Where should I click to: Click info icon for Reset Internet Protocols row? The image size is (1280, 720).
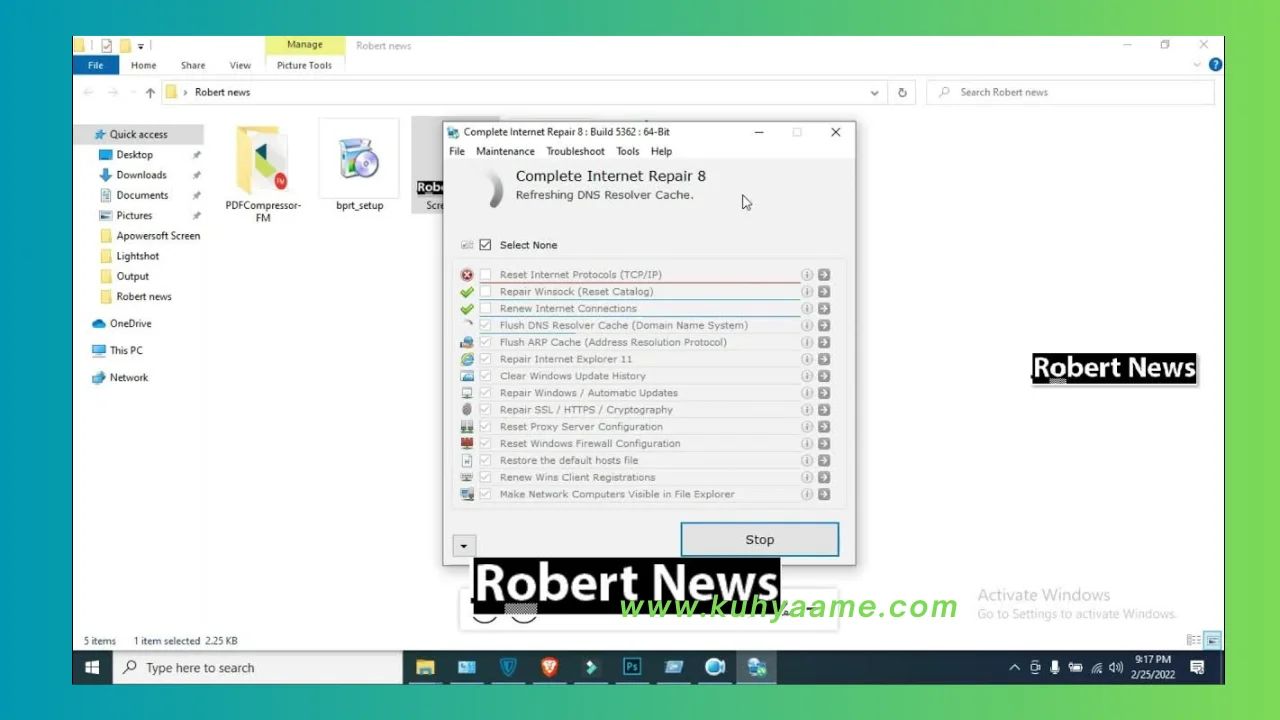click(x=807, y=275)
